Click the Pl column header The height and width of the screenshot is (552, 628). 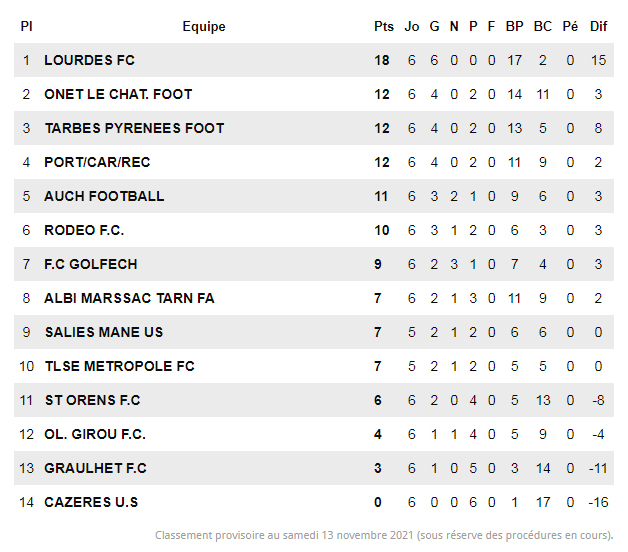pyautogui.click(x=26, y=27)
